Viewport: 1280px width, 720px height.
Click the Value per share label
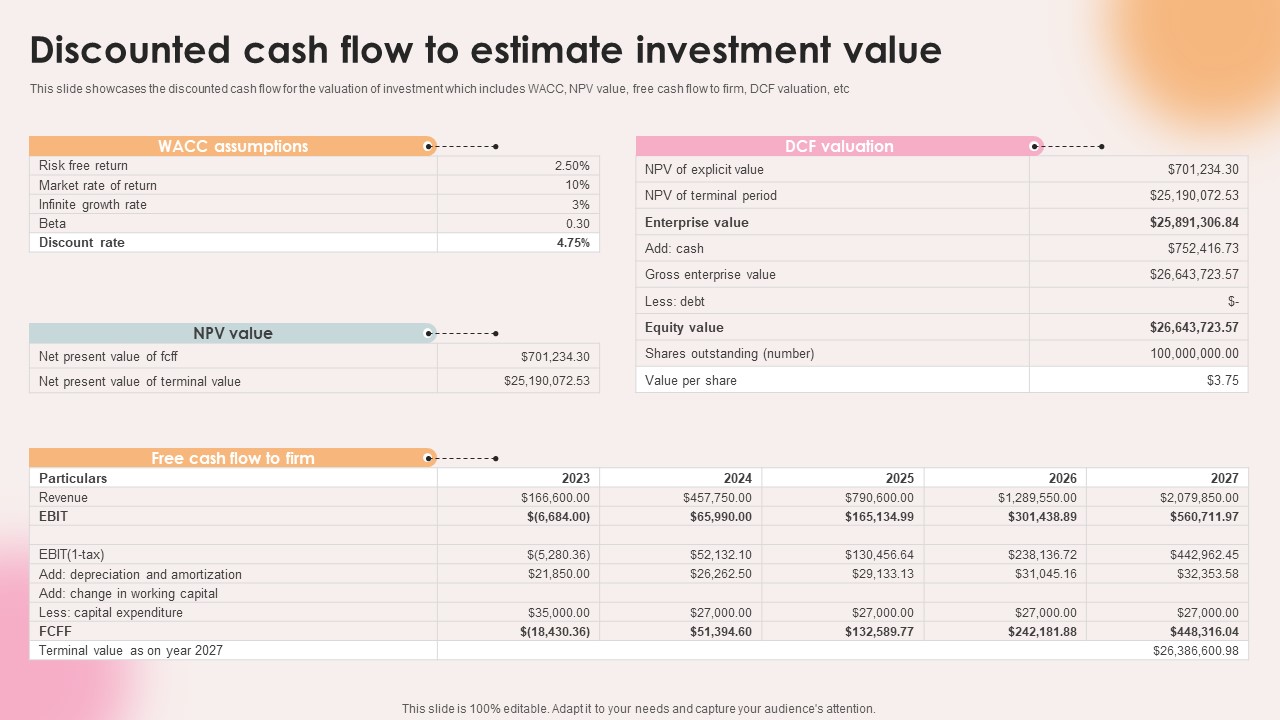pyautogui.click(x=691, y=380)
